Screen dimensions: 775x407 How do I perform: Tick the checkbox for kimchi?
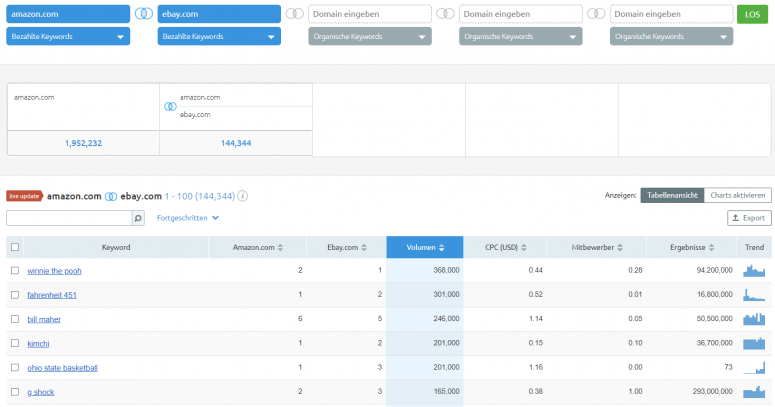tap(15, 343)
